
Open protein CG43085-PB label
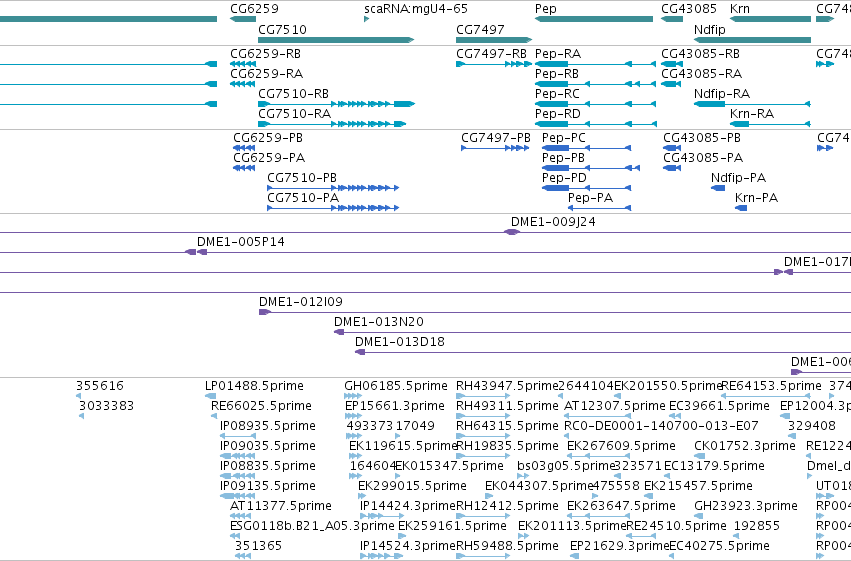[702, 138]
